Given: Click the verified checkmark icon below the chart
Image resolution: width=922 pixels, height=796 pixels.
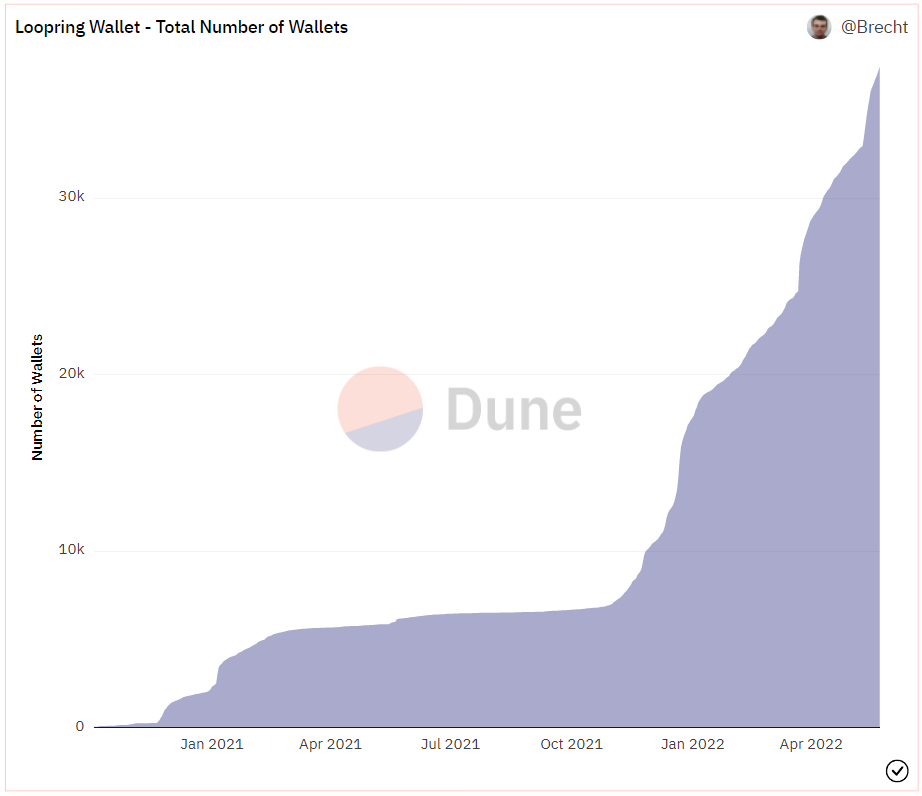Looking at the screenshot, I should point(897,770).
